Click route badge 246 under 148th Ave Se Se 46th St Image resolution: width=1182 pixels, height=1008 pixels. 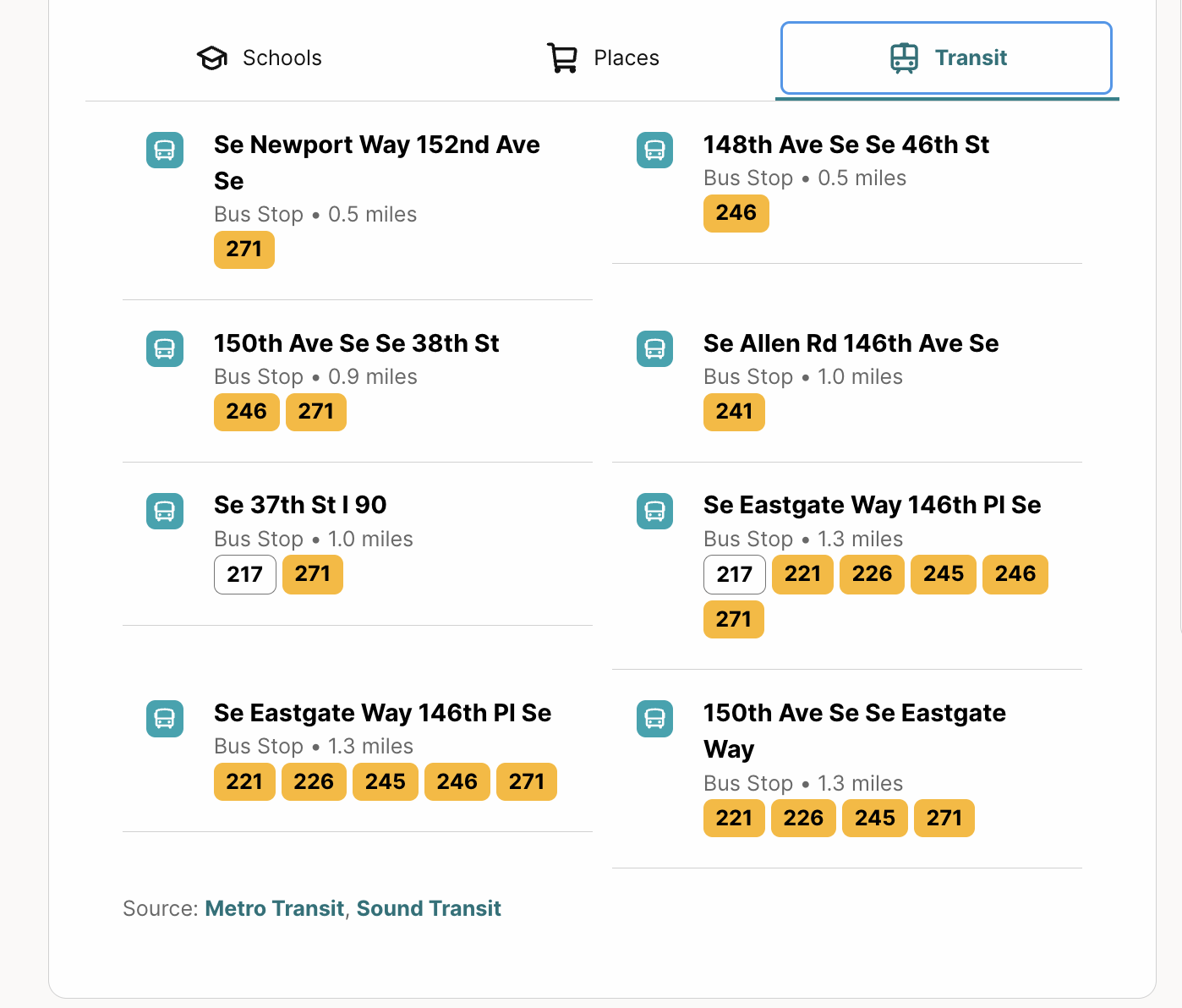point(736,213)
